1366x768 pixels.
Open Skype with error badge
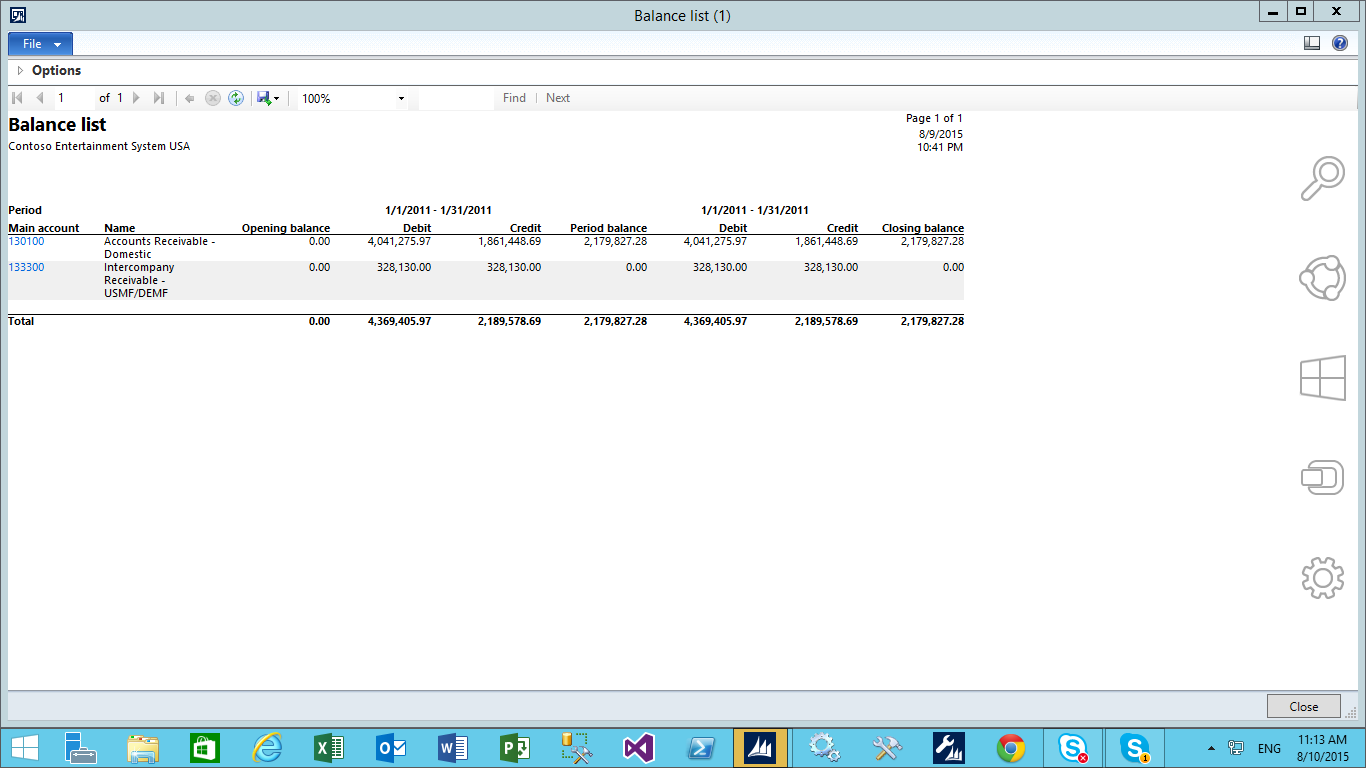[1073, 747]
